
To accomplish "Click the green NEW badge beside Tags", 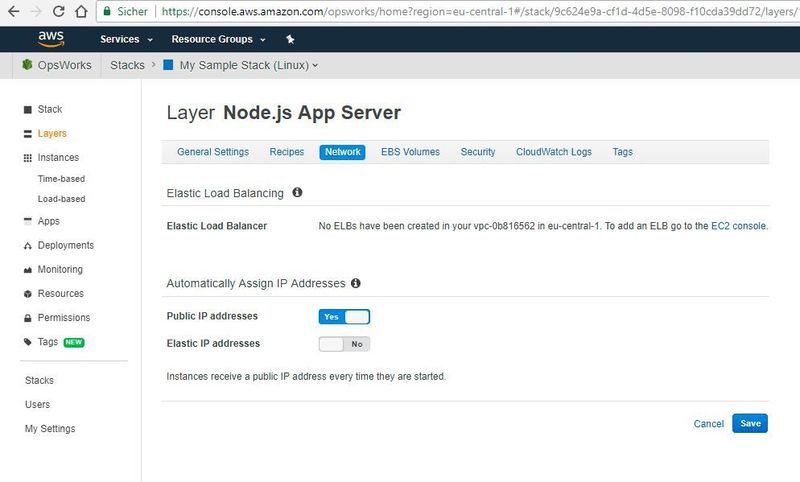I will click(74, 342).
